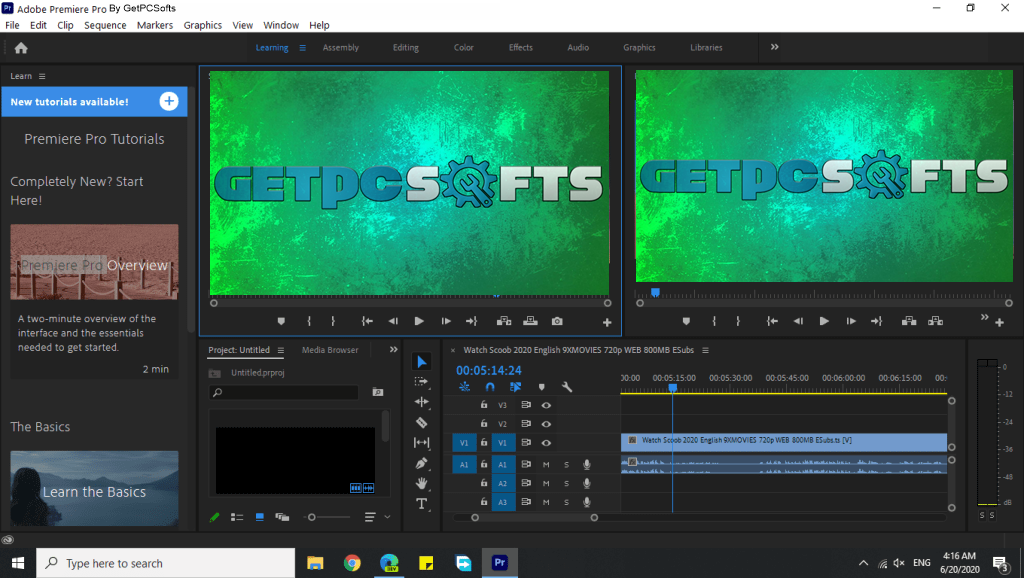The image size is (1024, 578).
Task: Click new bin icon beside project search
Action: tap(377, 392)
